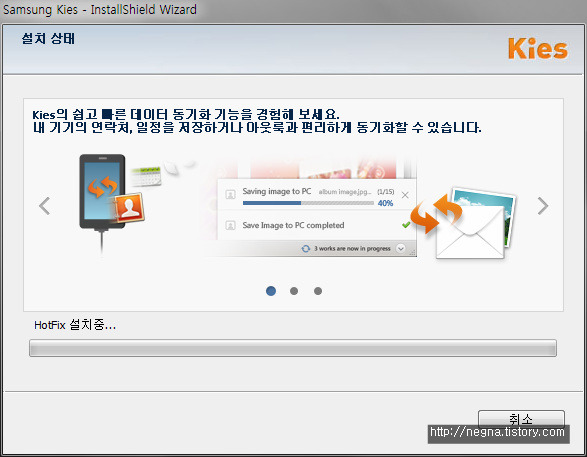Click the orange sync arrows on phone screen
587x457 pixels.
(102, 187)
